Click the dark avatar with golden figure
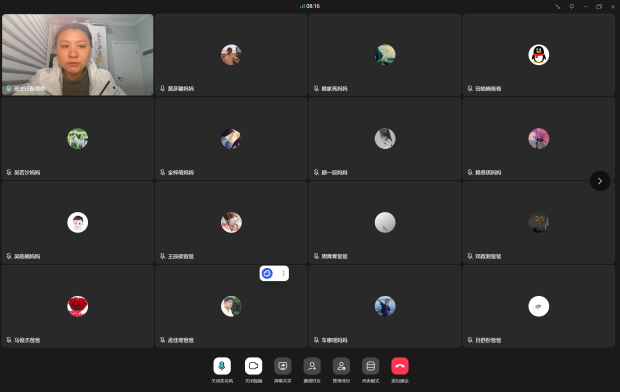Screen dimensions: 620x392 tap(539, 222)
